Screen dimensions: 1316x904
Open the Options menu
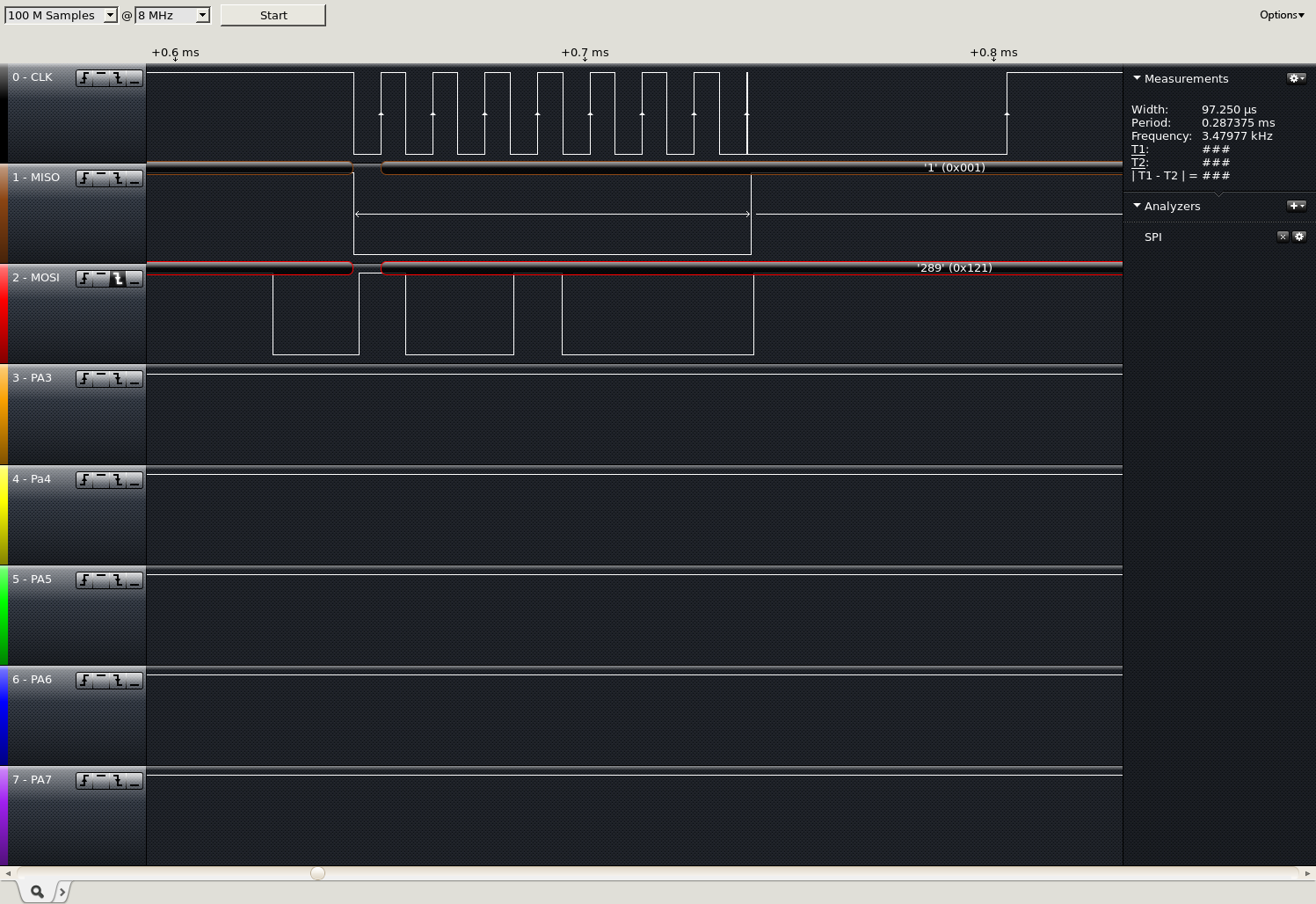click(x=1281, y=15)
